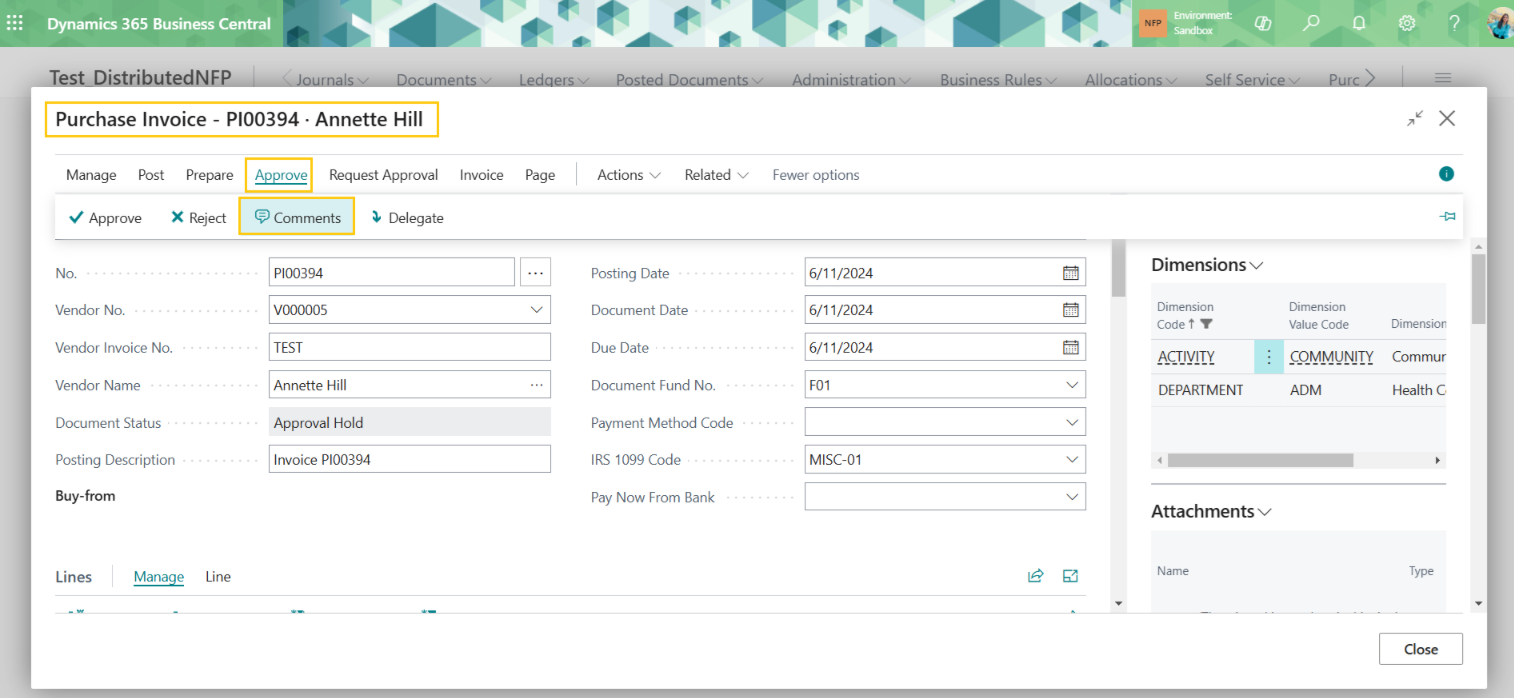Click the No. field assist-edit ellipsis button
This screenshot has height=698, width=1514.
pos(535,272)
